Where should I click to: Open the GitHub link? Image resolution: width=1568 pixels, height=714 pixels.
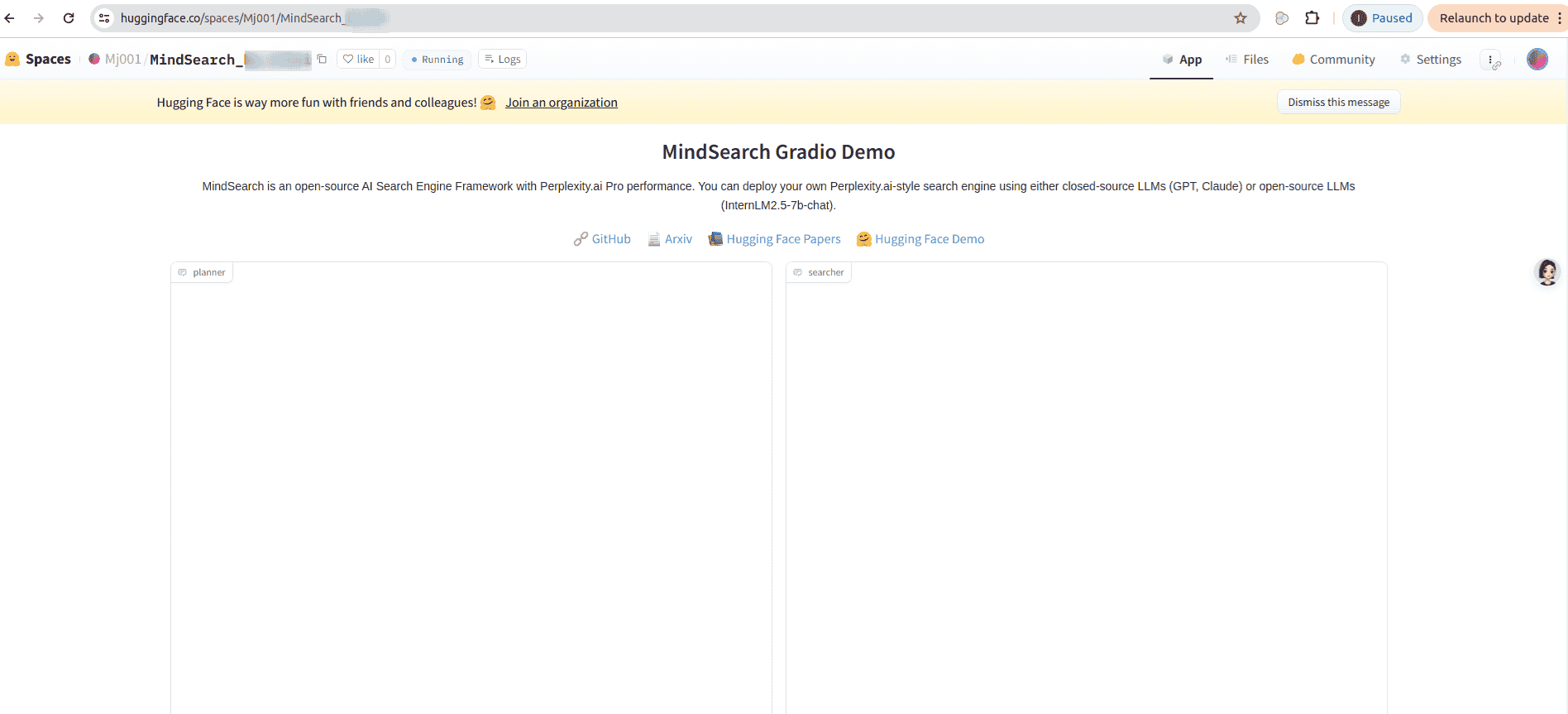pos(602,239)
